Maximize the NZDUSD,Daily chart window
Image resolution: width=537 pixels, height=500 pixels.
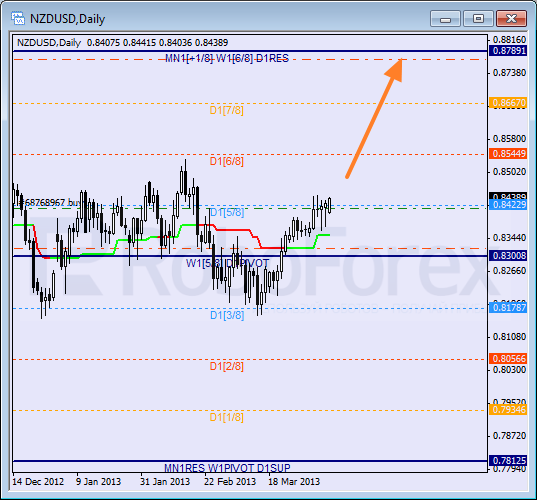click(x=478, y=18)
